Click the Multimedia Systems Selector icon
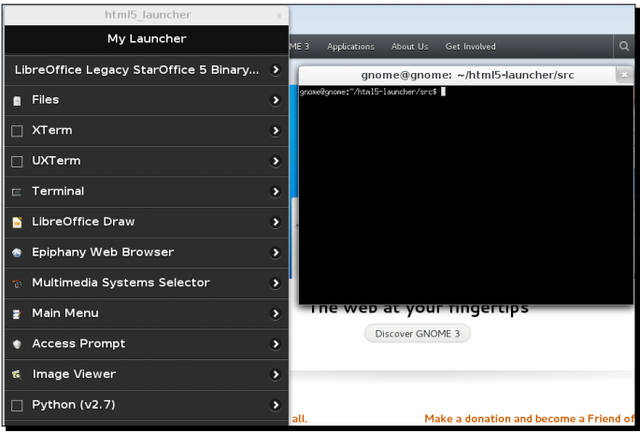Image resolution: width=640 pixels, height=433 pixels. [17, 283]
